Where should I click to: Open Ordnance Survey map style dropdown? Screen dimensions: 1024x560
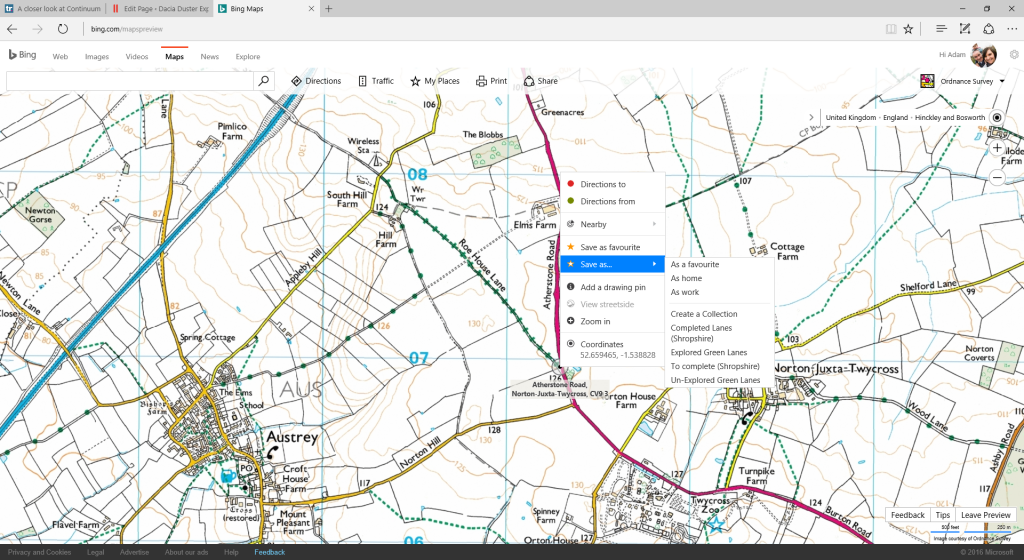coord(963,81)
